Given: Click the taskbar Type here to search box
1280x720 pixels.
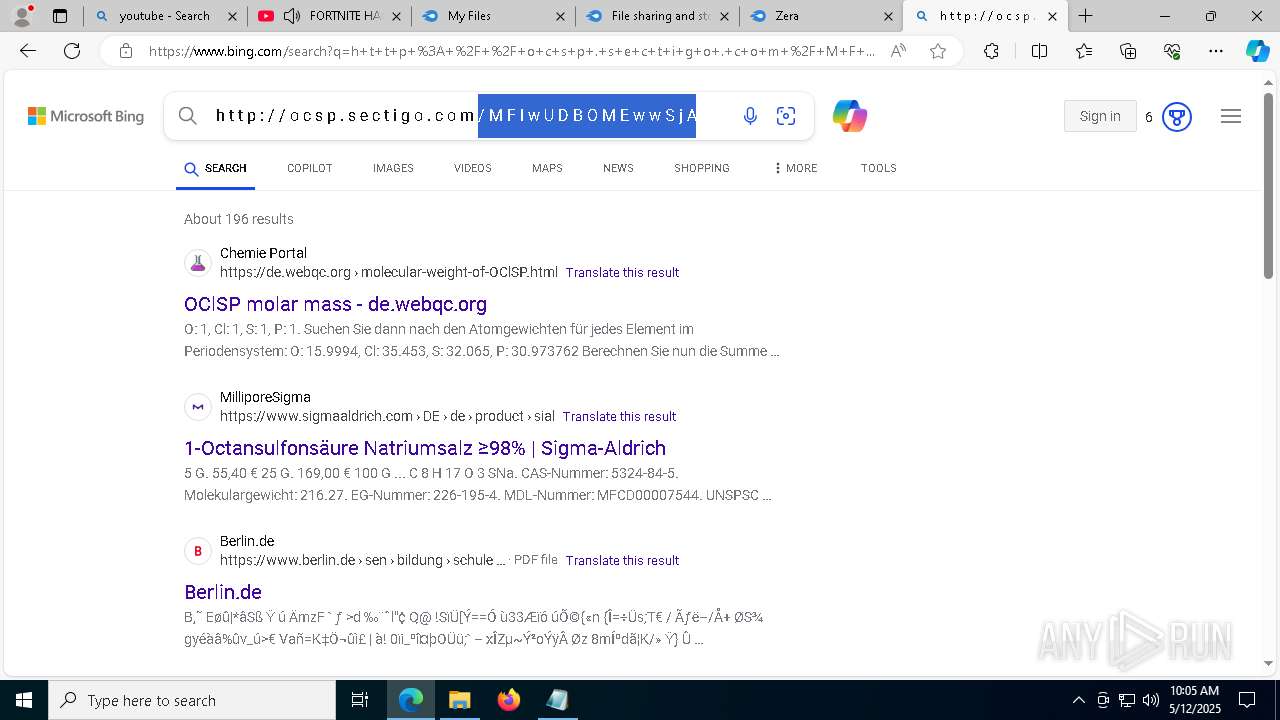Looking at the screenshot, I should (x=192, y=700).
